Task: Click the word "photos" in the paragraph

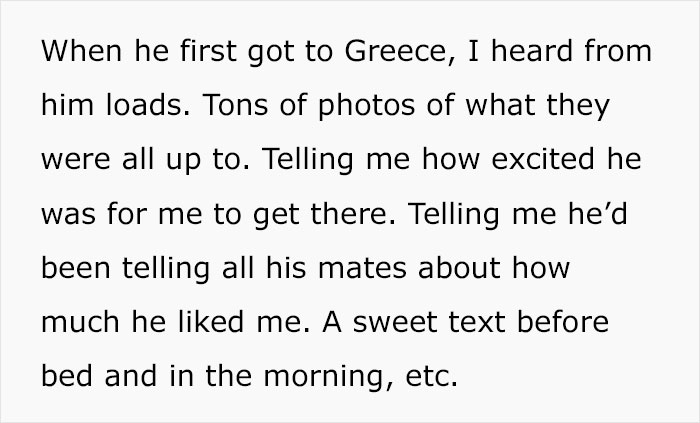Action: click(367, 105)
